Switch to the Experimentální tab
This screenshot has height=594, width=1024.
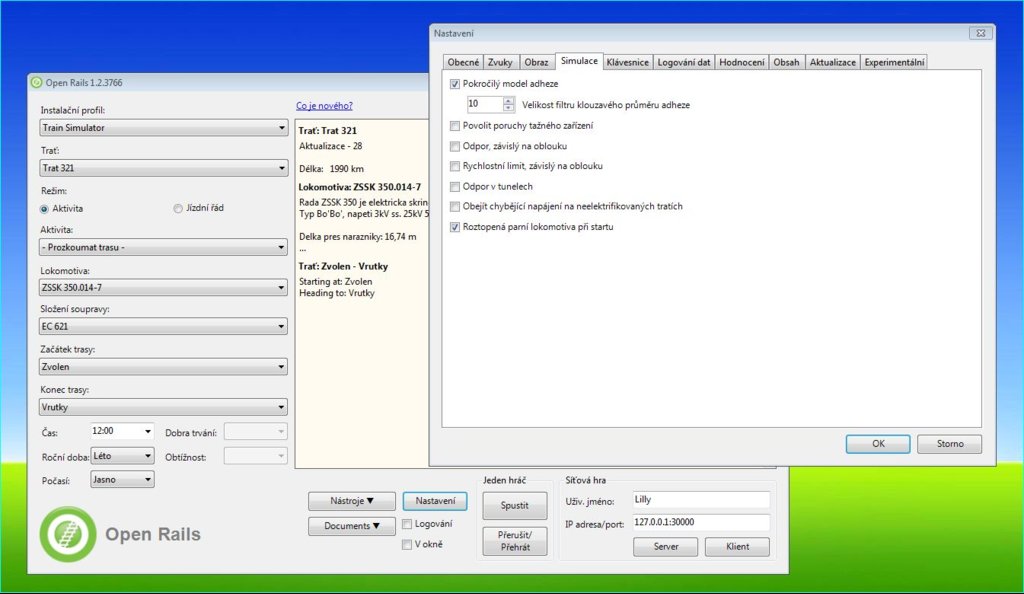click(x=894, y=62)
